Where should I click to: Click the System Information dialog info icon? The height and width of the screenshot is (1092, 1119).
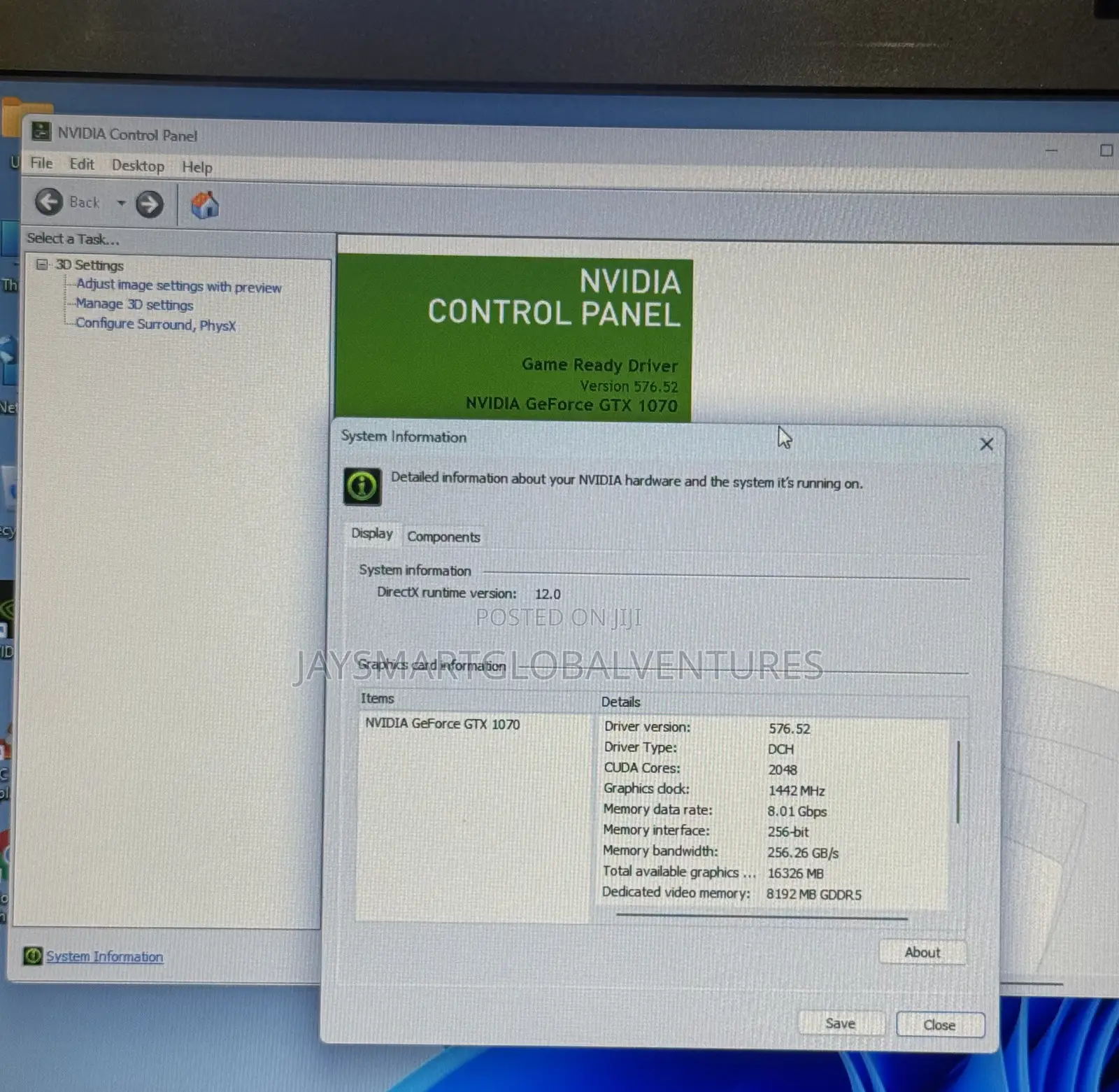coord(362,485)
